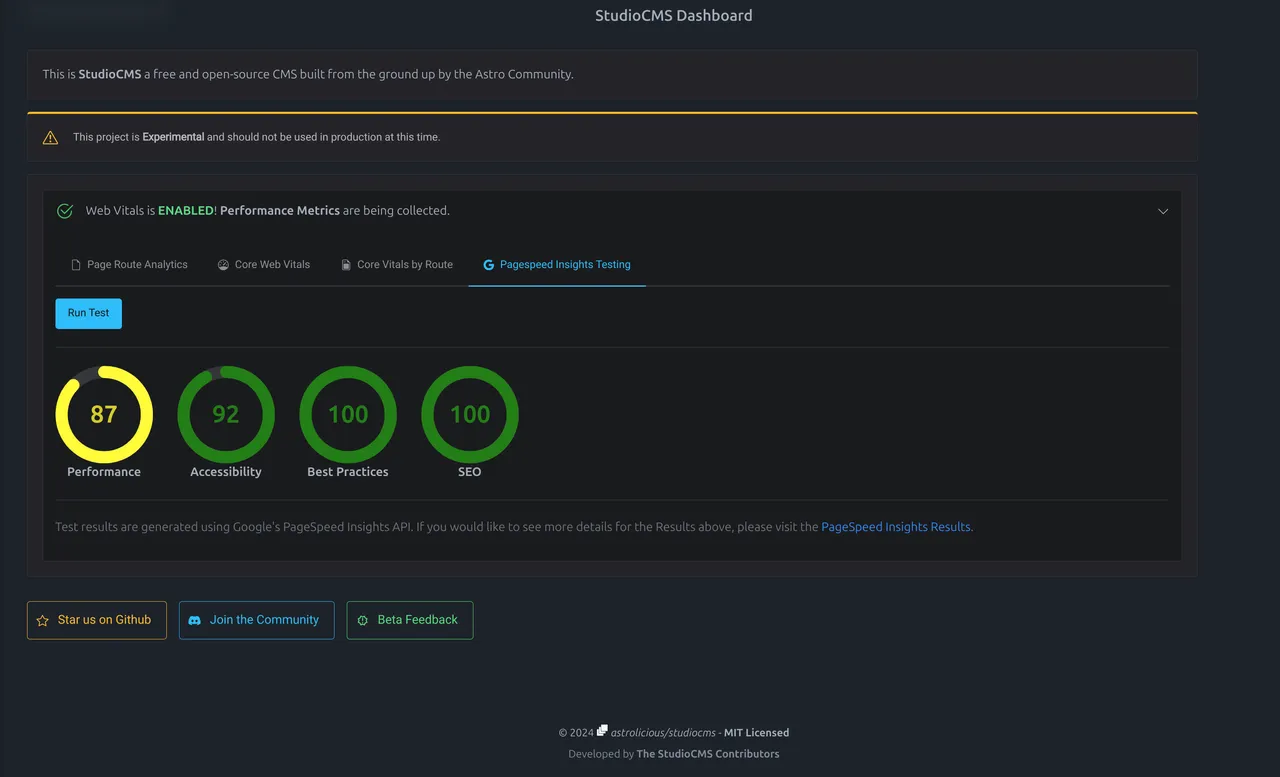The image size is (1280, 777).
Task: Select the Core Vitals by Route tab
Action: click(x=397, y=265)
